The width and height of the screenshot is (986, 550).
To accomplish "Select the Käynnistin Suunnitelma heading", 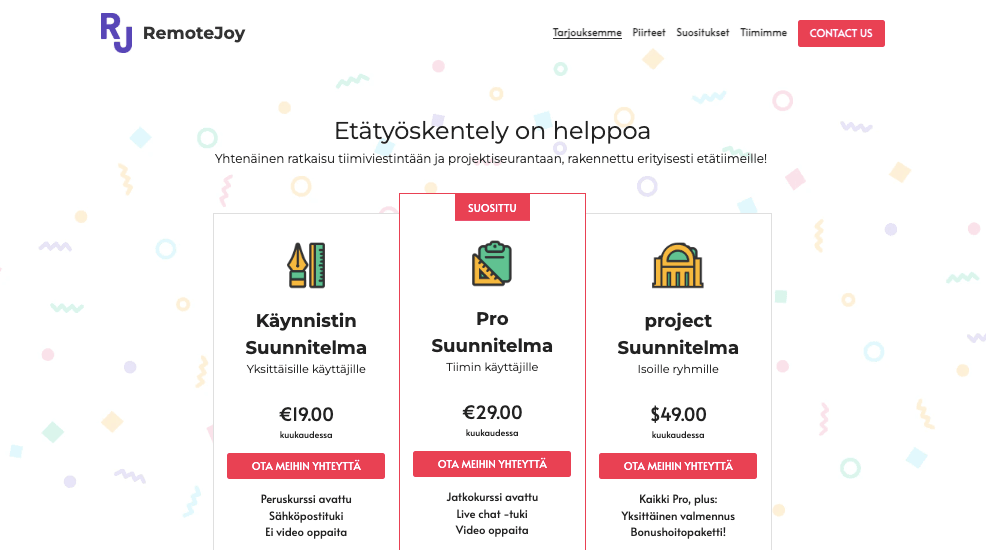I will tap(306, 334).
